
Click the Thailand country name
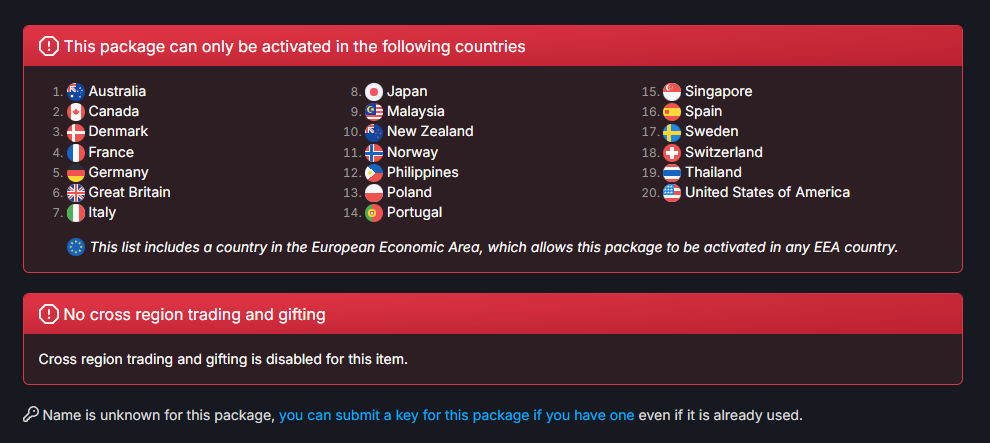[713, 172]
